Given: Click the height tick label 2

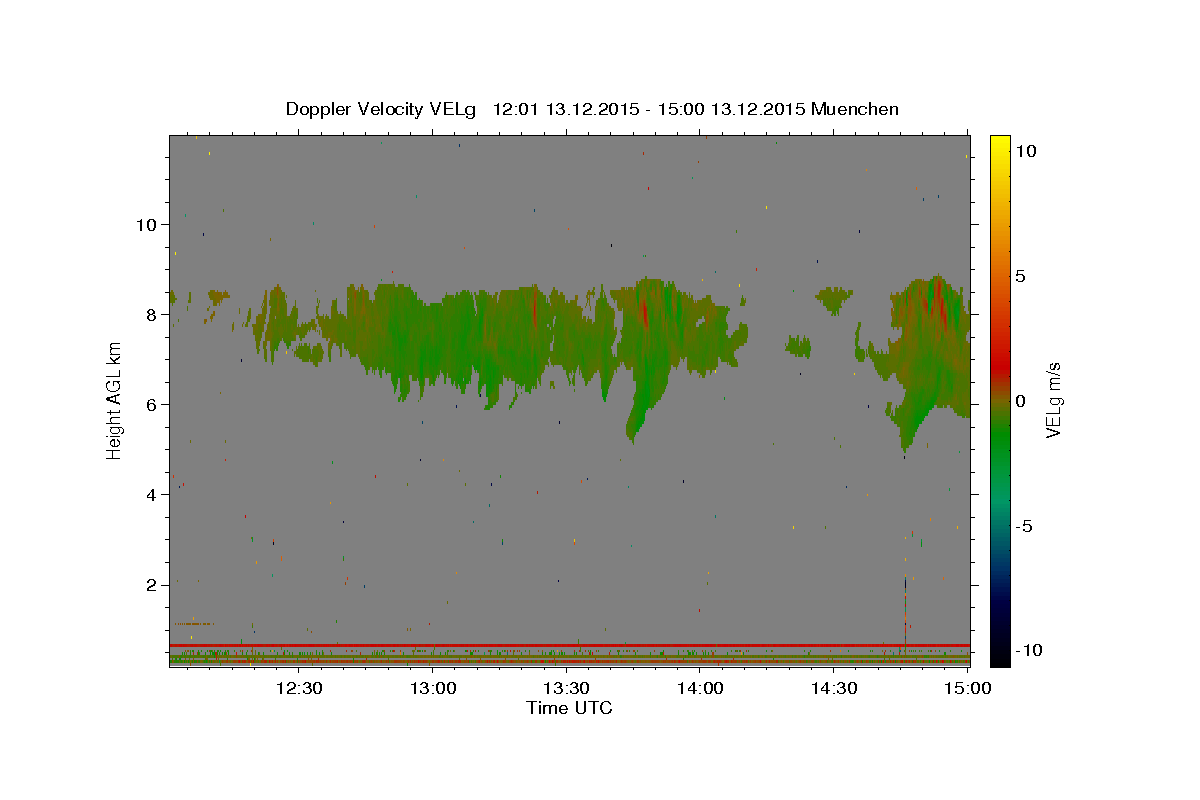Looking at the screenshot, I should point(151,585).
